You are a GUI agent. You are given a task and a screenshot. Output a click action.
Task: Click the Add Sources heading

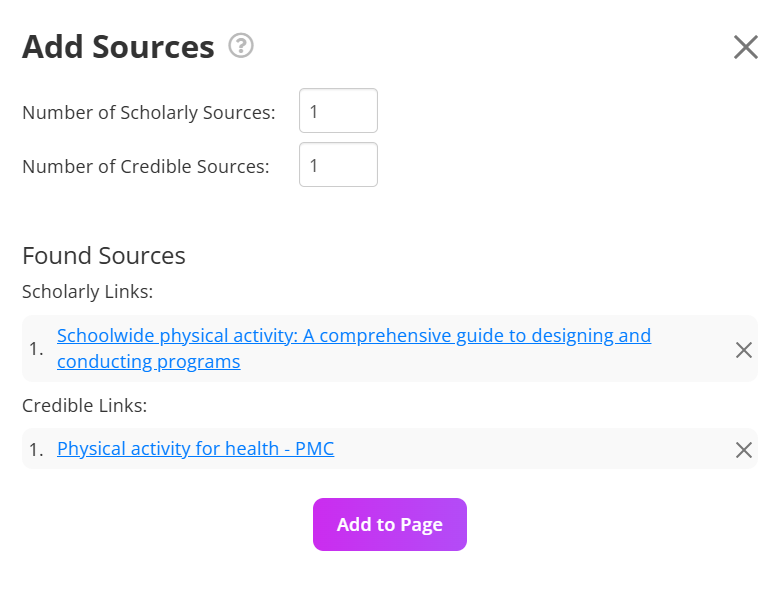[118, 47]
